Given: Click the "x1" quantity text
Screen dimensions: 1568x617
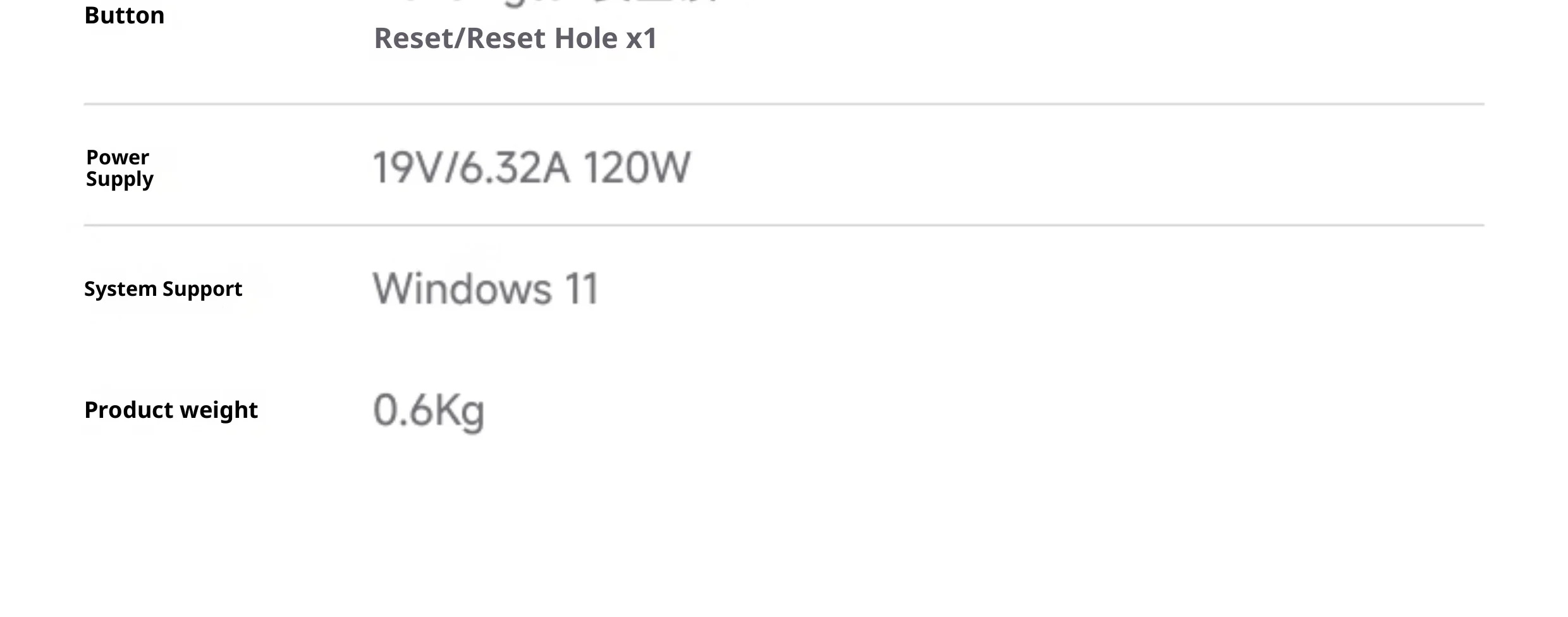Looking at the screenshot, I should click(x=641, y=39).
